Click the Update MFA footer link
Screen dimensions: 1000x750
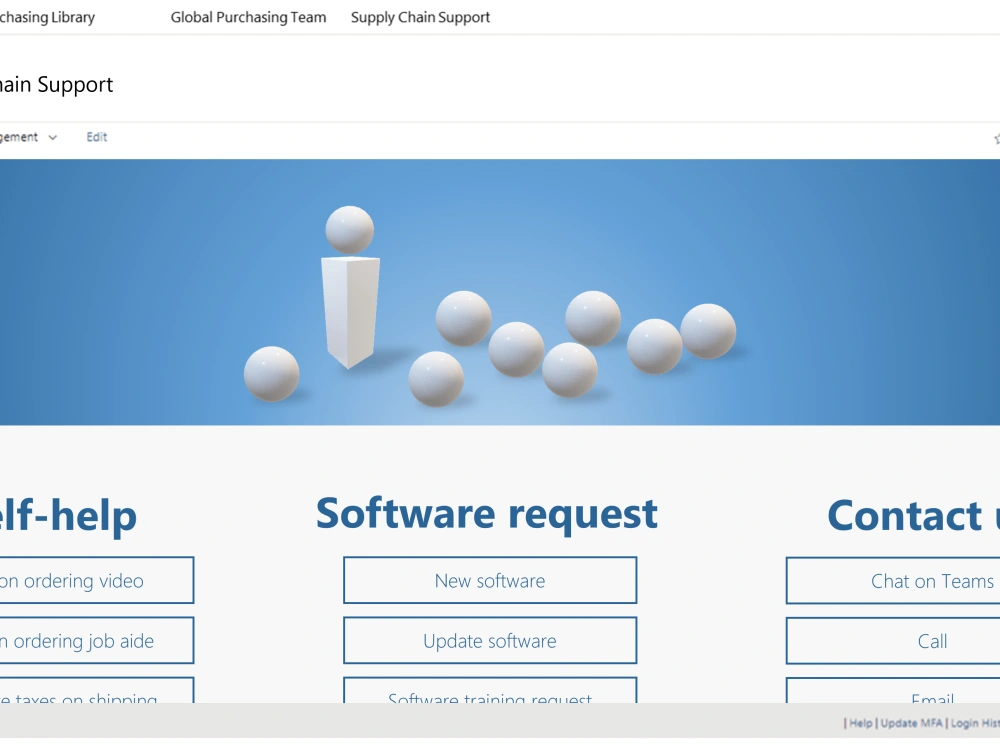click(x=911, y=723)
